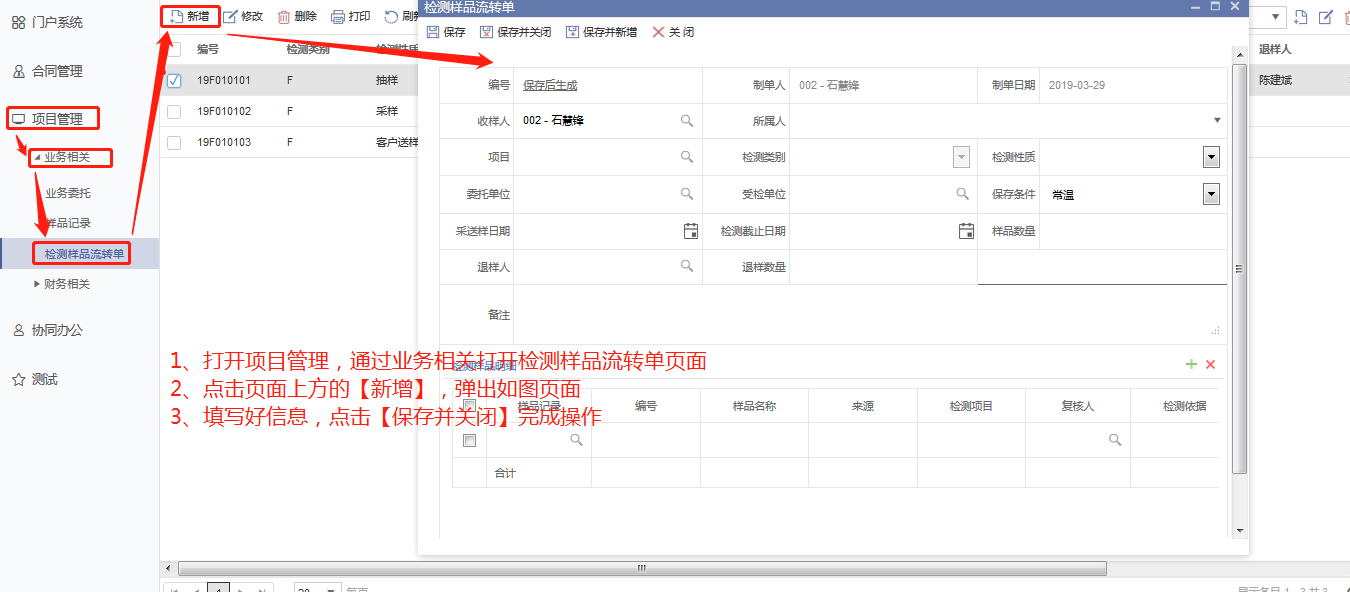Remove detail row using the red X icon

1210,364
